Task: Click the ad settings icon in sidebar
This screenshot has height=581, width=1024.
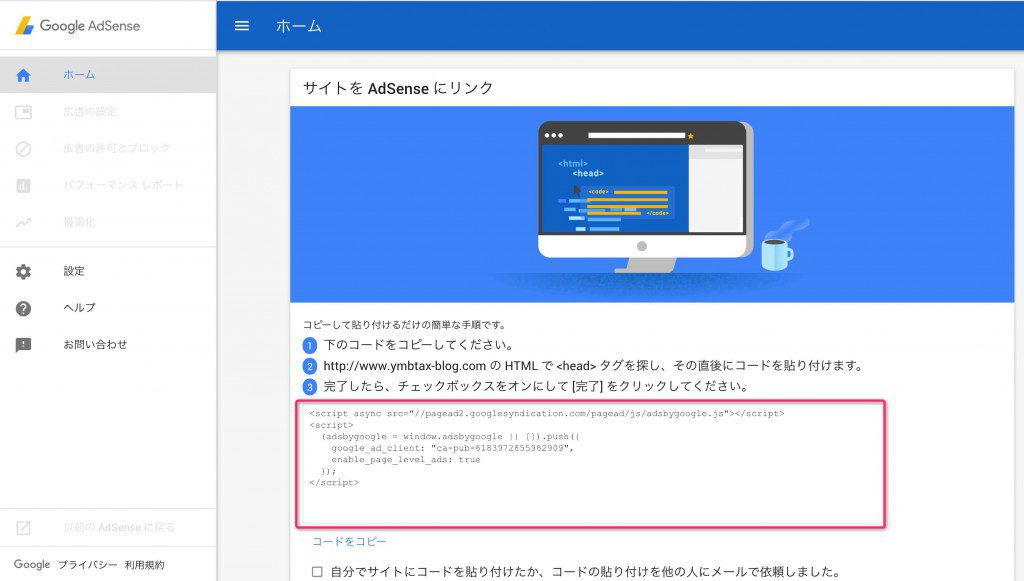Action: (24, 112)
